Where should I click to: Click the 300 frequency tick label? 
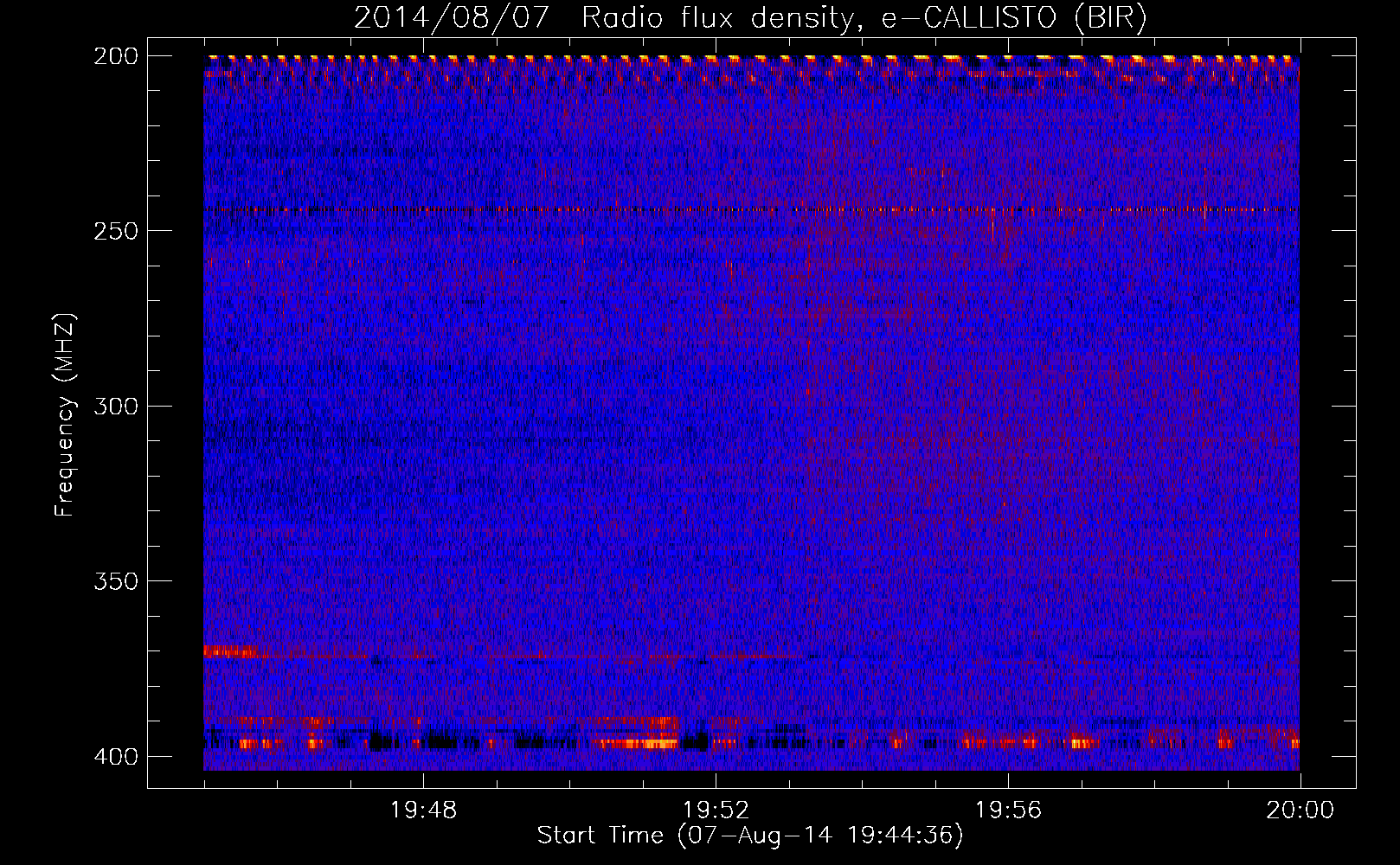click(116, 406)
